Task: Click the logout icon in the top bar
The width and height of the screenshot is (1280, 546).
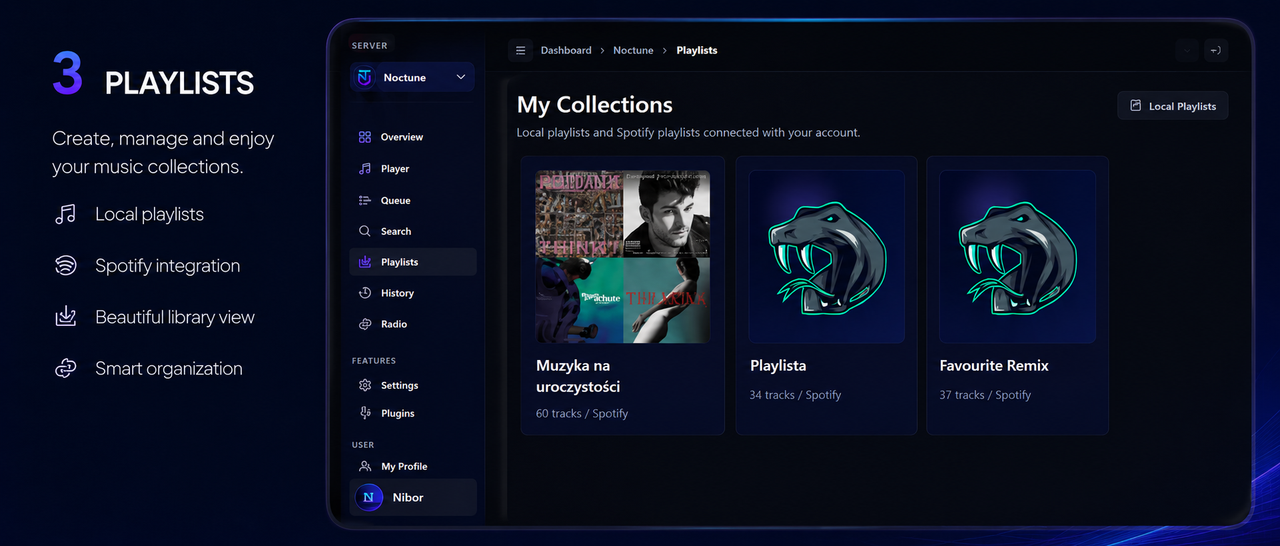Action: coord(1216,50)
